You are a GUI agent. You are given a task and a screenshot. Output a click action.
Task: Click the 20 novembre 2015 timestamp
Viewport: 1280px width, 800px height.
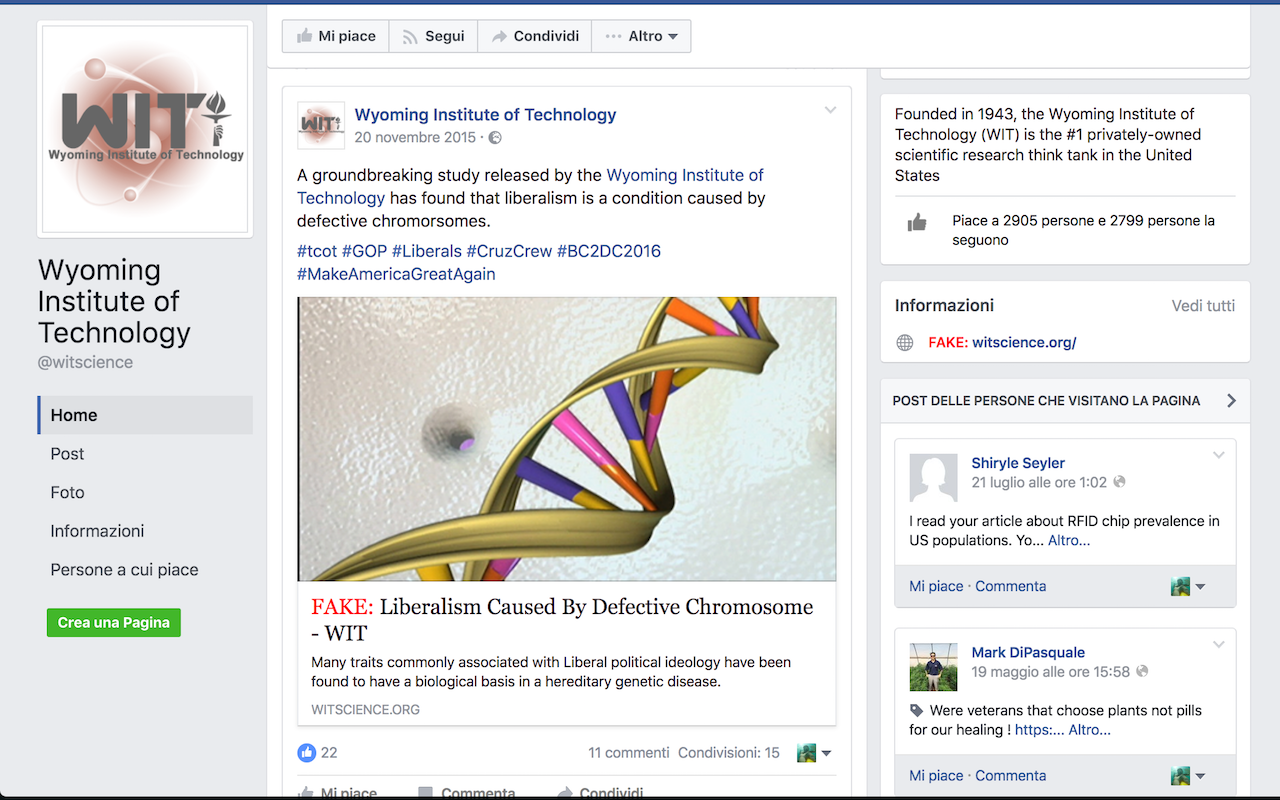(415, 137)
